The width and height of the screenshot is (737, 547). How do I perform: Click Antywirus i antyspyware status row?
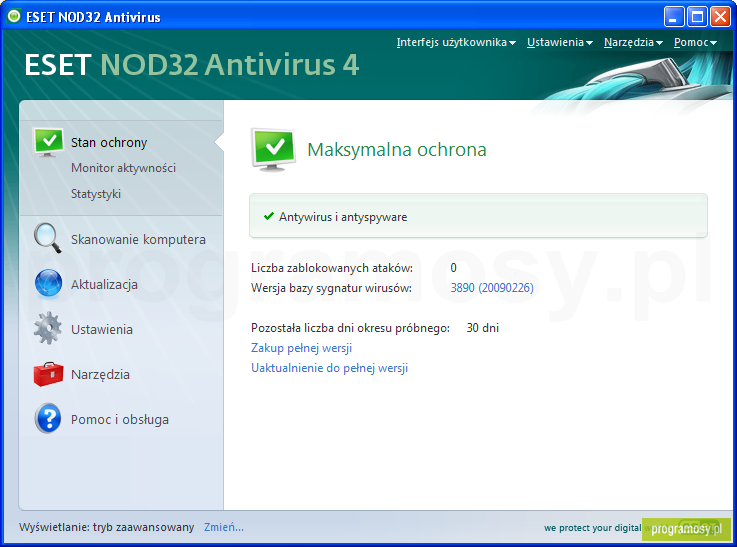pyautogui.click(x=478, y=216)
